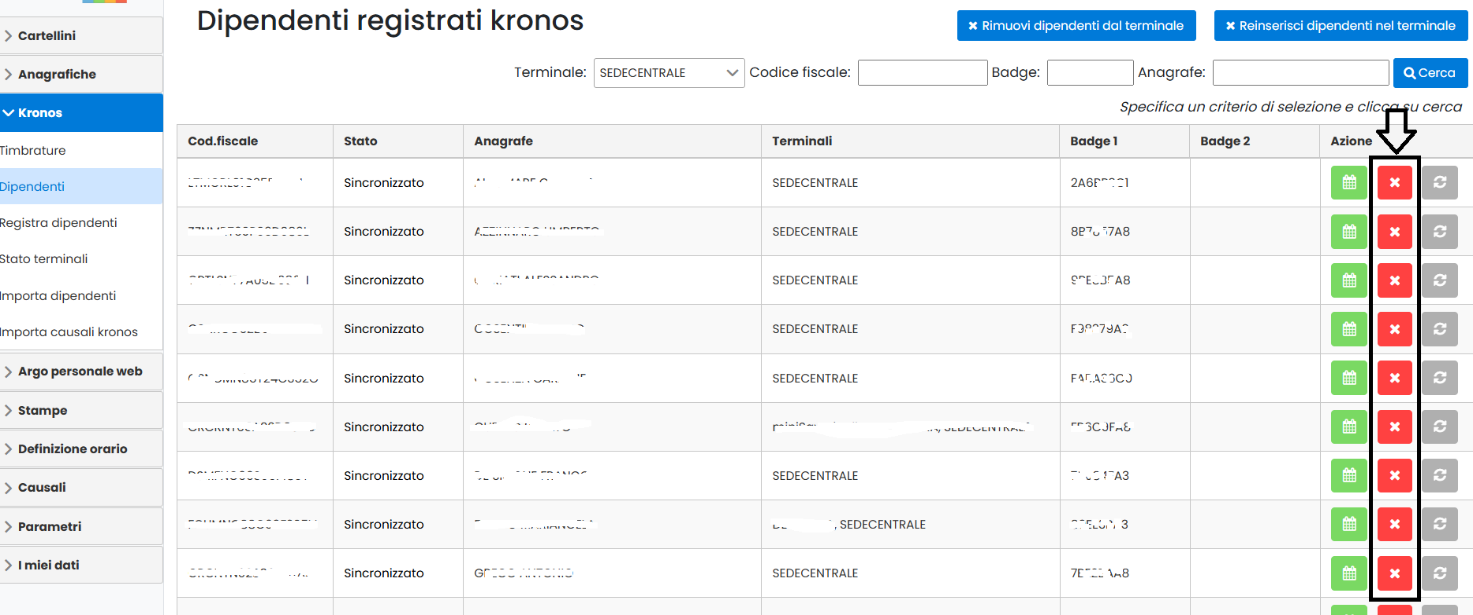The height and width of the screenshot is (615, 1473).
Task: Click red X in badge 2A6 row
Action: pos(1395,183)
